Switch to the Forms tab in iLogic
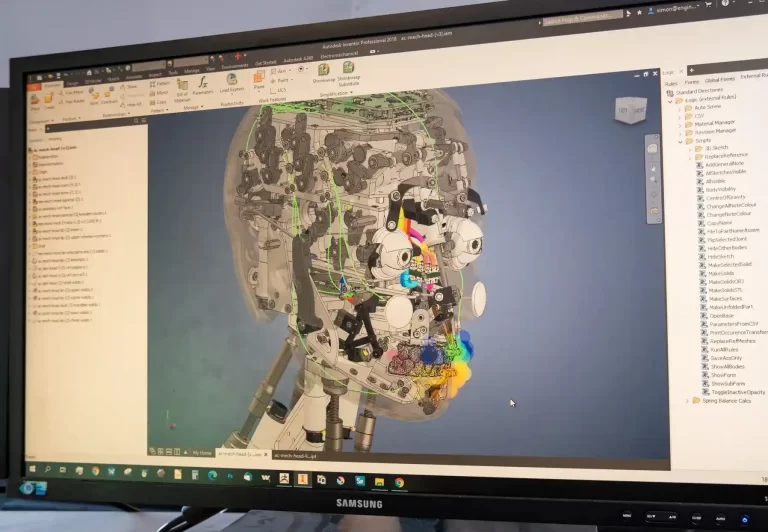Viewport: 768px width, 532px height. click(x=692, y=82)
